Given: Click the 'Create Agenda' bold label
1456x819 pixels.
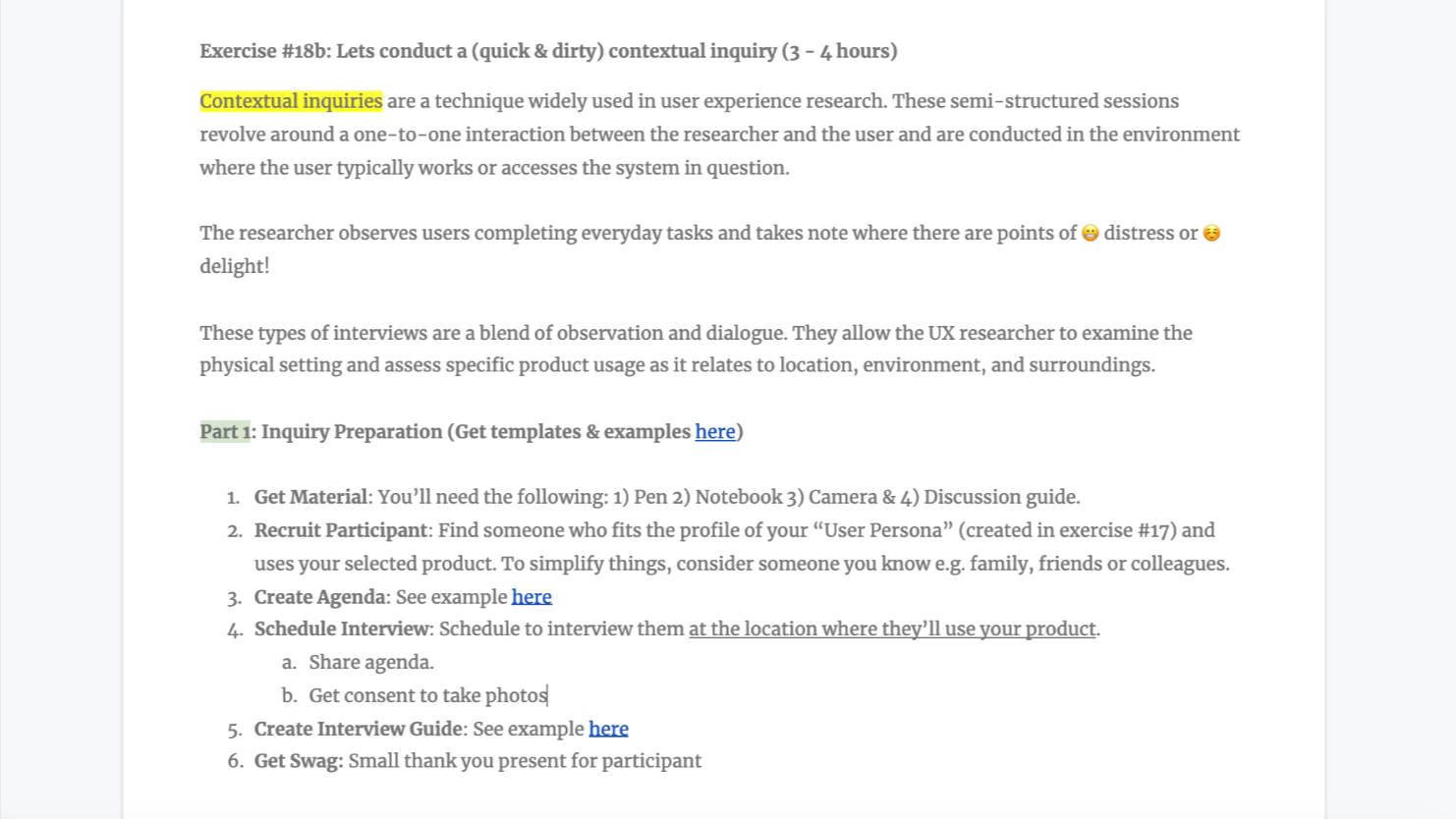Looking at the screenshot, I should point(320,597).
